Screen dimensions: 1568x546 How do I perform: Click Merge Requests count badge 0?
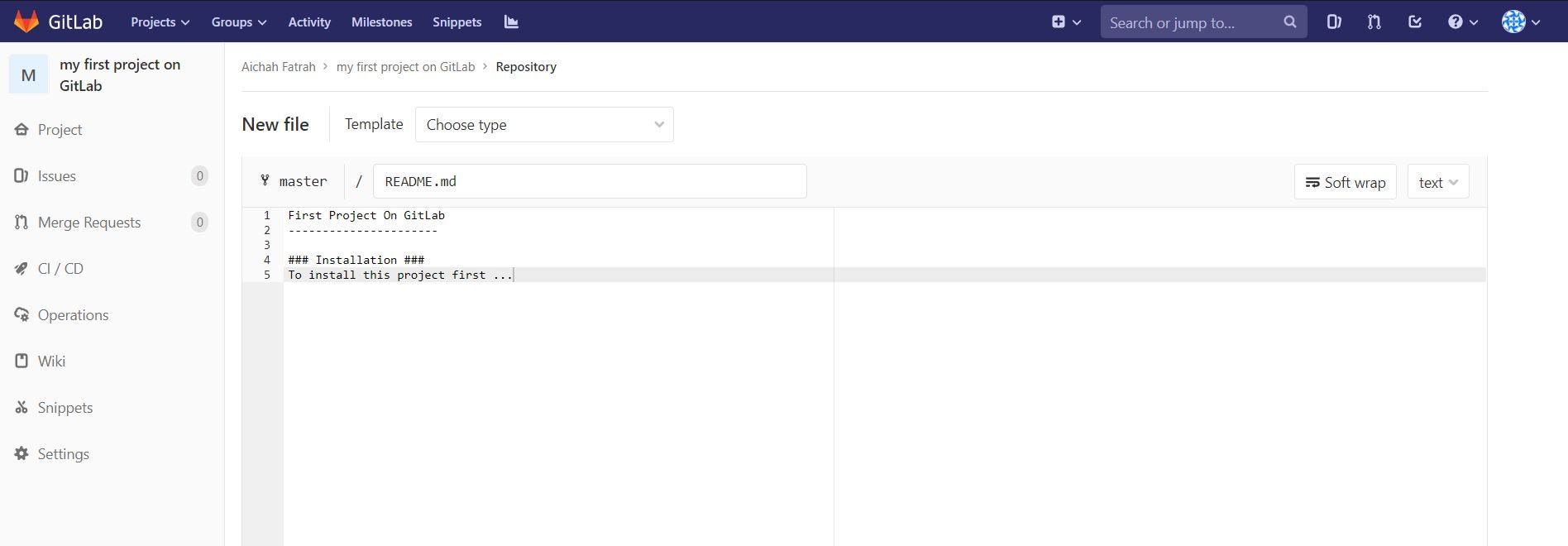pos(199,222)
